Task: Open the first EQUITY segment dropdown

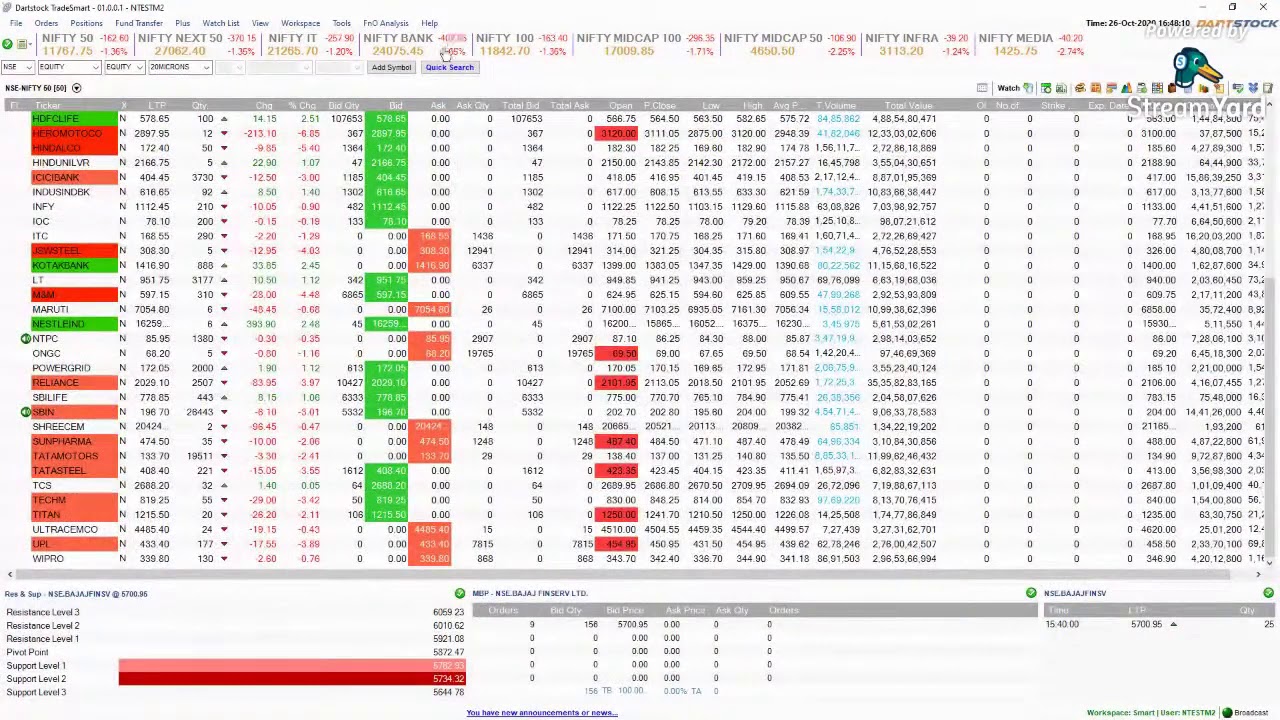Action: click(68, 67)
